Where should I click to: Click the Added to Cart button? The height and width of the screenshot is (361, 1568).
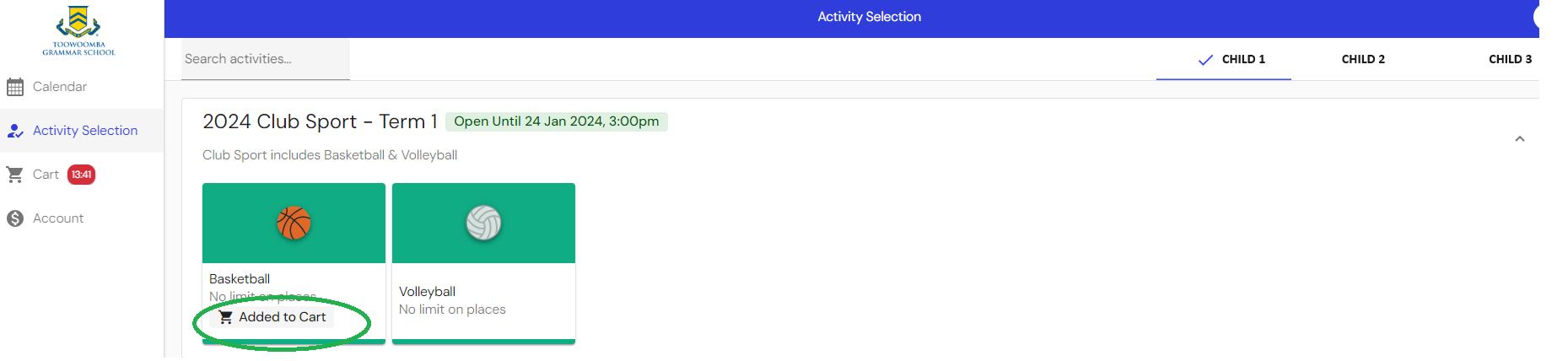coord(272,317)
